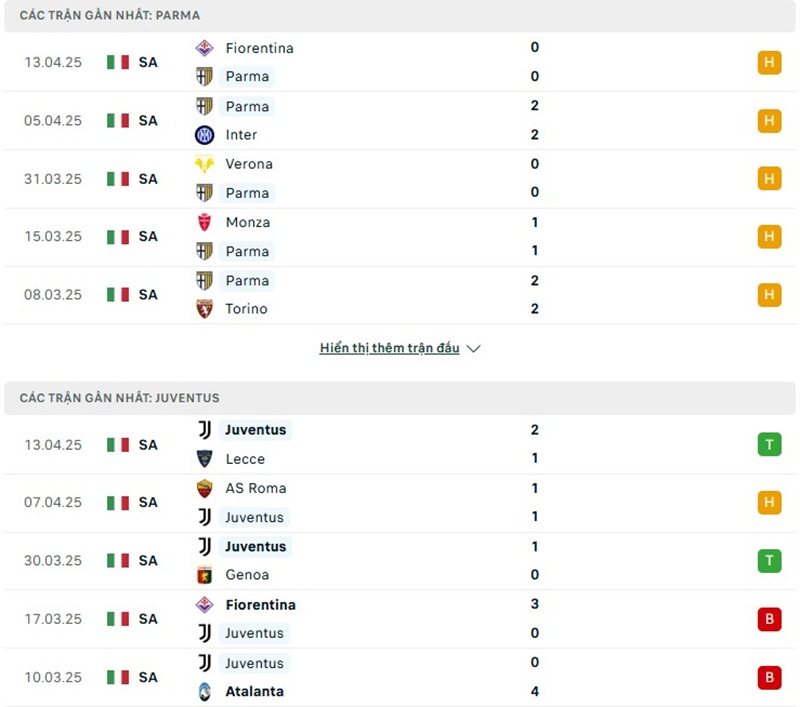Image resolution: width=800 pixels, height=707 pixels.
Task: Click the green T badge for Juventus vs Genoa
Action: (769, 561)
